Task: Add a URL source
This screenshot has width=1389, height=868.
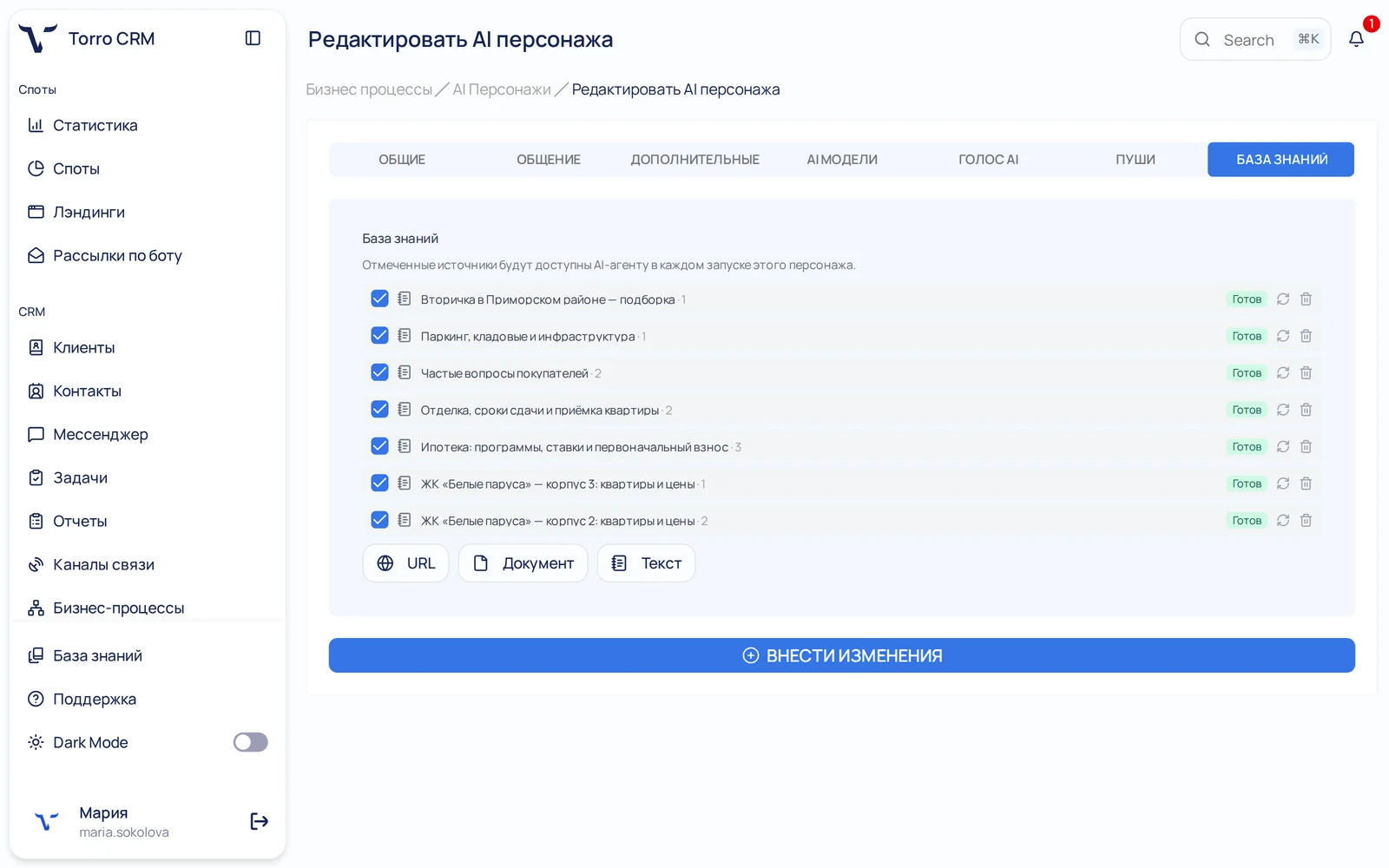Action: coord(405,563)
